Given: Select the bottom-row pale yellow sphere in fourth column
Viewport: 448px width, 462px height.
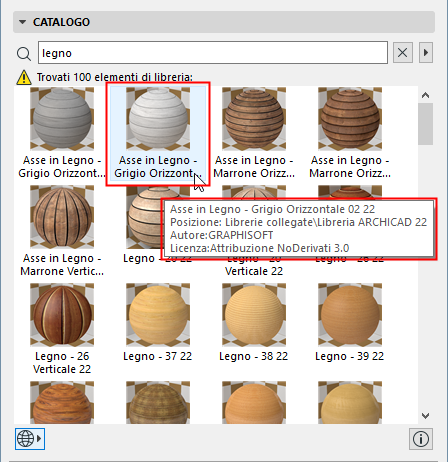Looking at the screenshot, I should [x=350, y=403].
